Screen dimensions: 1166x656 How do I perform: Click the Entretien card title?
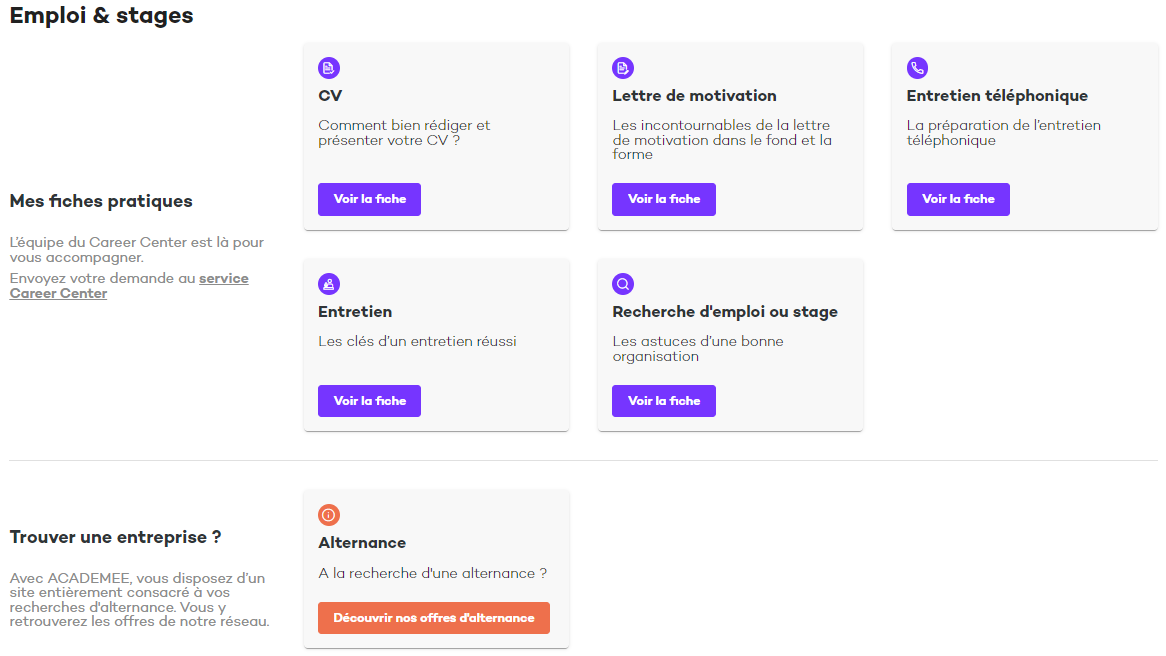click(x=355, y=312)
